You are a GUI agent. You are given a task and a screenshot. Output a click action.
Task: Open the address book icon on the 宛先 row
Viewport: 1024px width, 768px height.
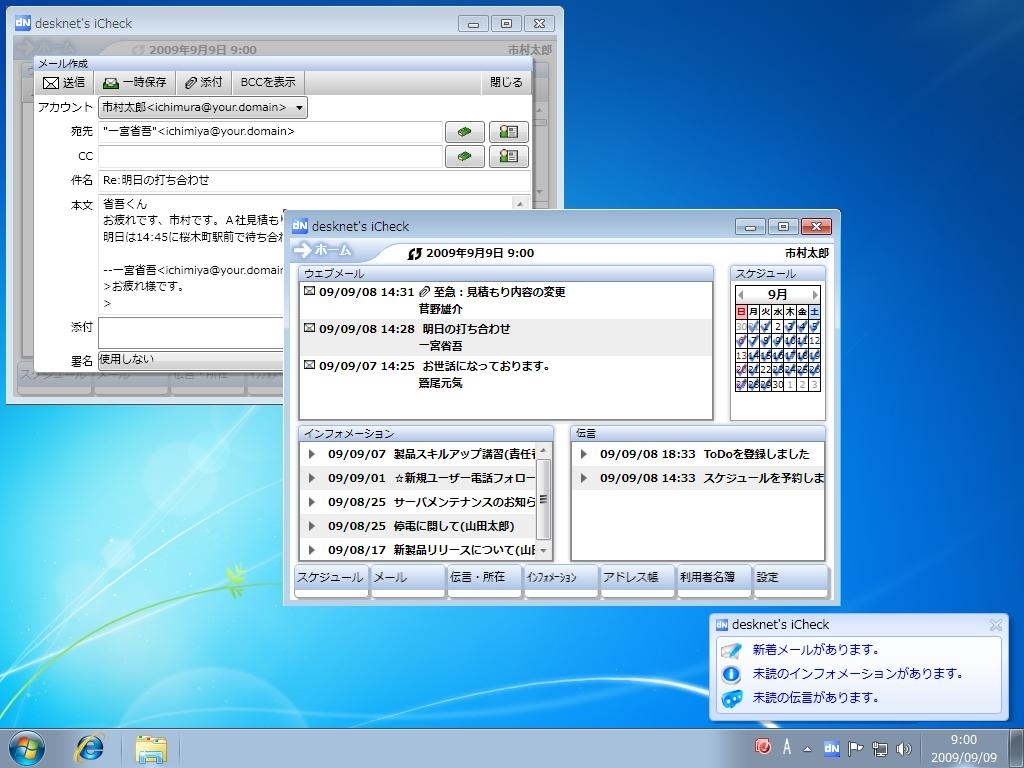(509, 132)
